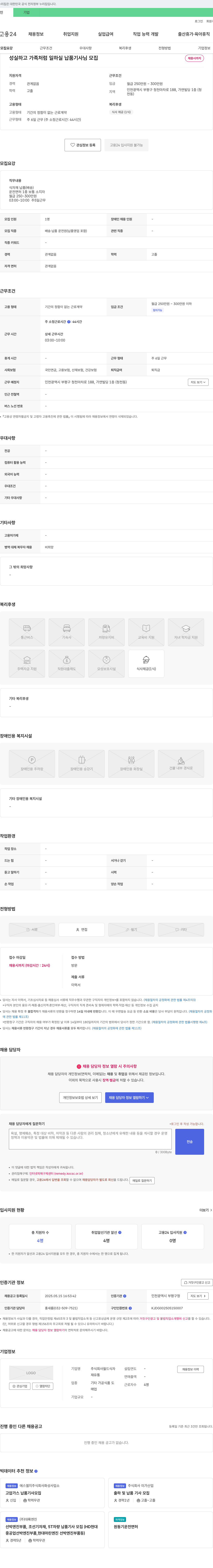The height and width of the screenshot is (1568, 213).
Task: Expand 더보기 in 입사지원 현황
Action: coord(206,1210)
